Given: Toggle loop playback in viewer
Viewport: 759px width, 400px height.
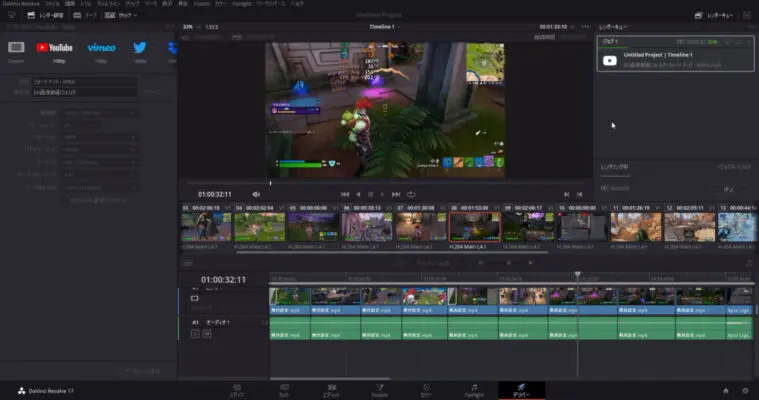Looking at the screenshot, I should point(411,194).
